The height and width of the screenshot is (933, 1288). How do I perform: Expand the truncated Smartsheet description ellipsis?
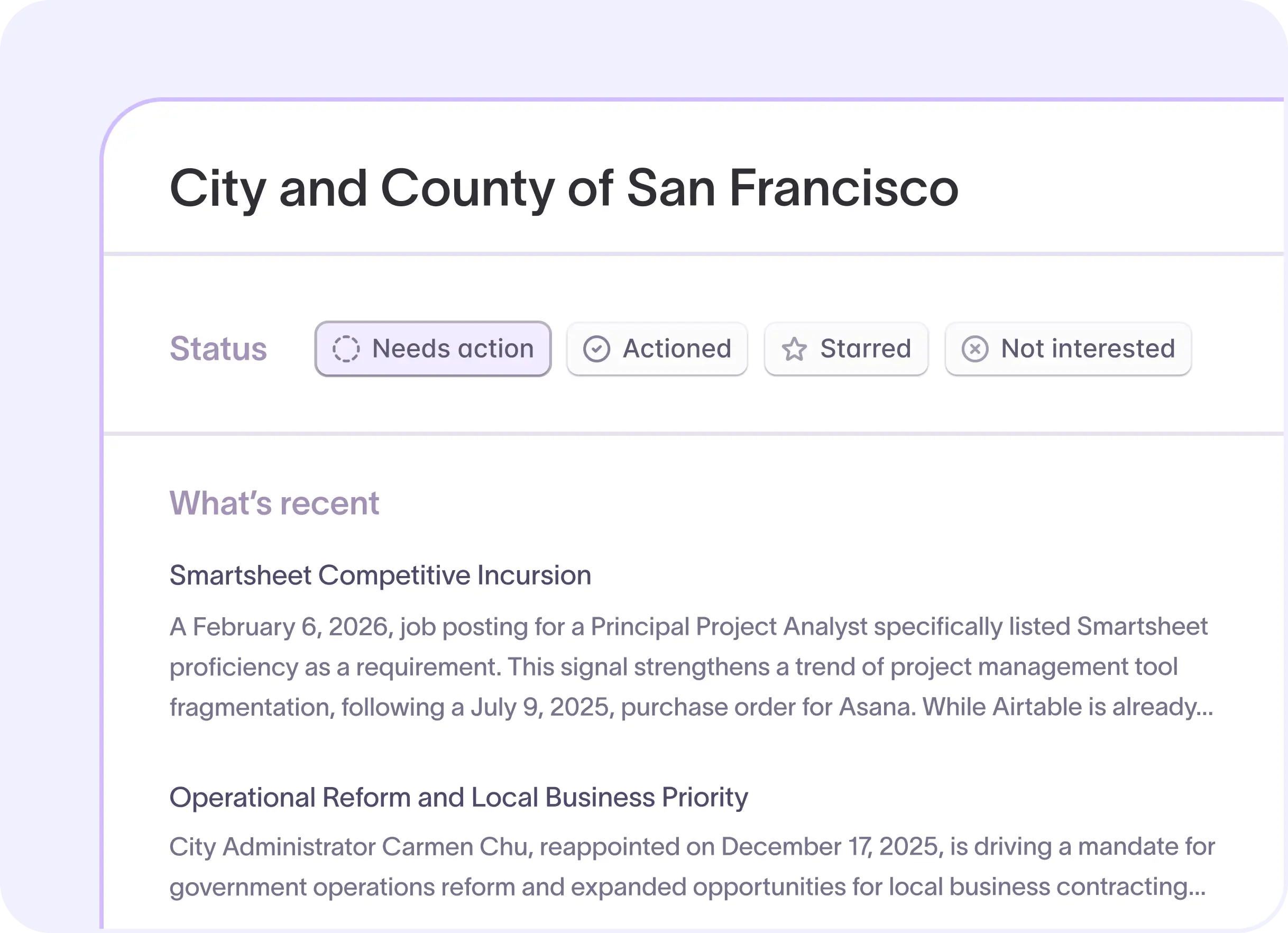(1204, 708)
